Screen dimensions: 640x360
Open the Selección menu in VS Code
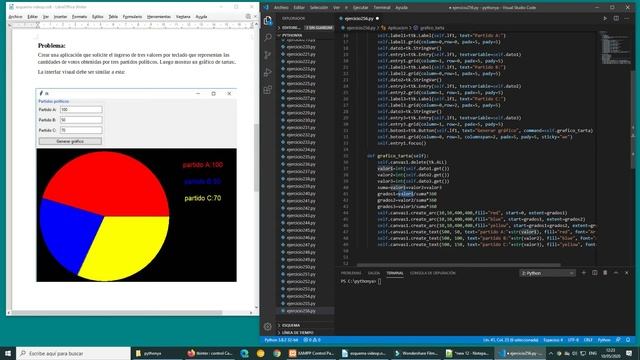(318, 7)
